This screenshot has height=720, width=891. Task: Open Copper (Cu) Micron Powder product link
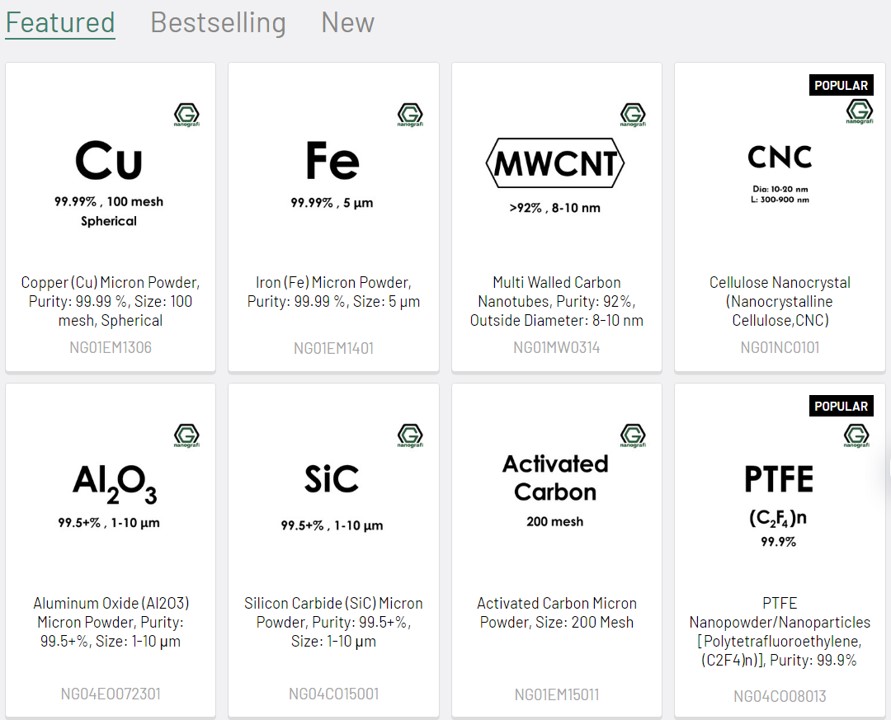coord(110,301)
